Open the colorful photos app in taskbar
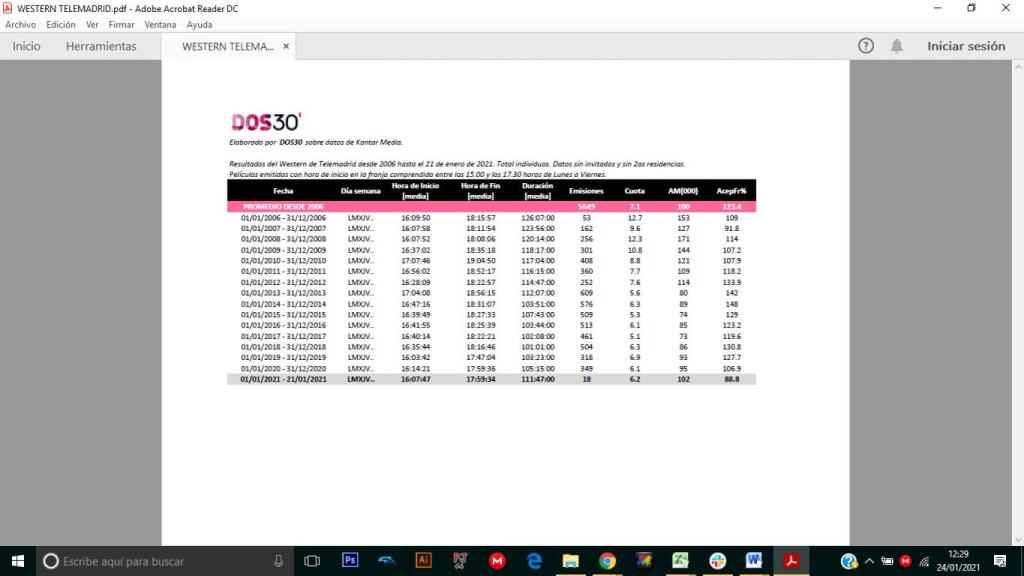 [644, 560]
